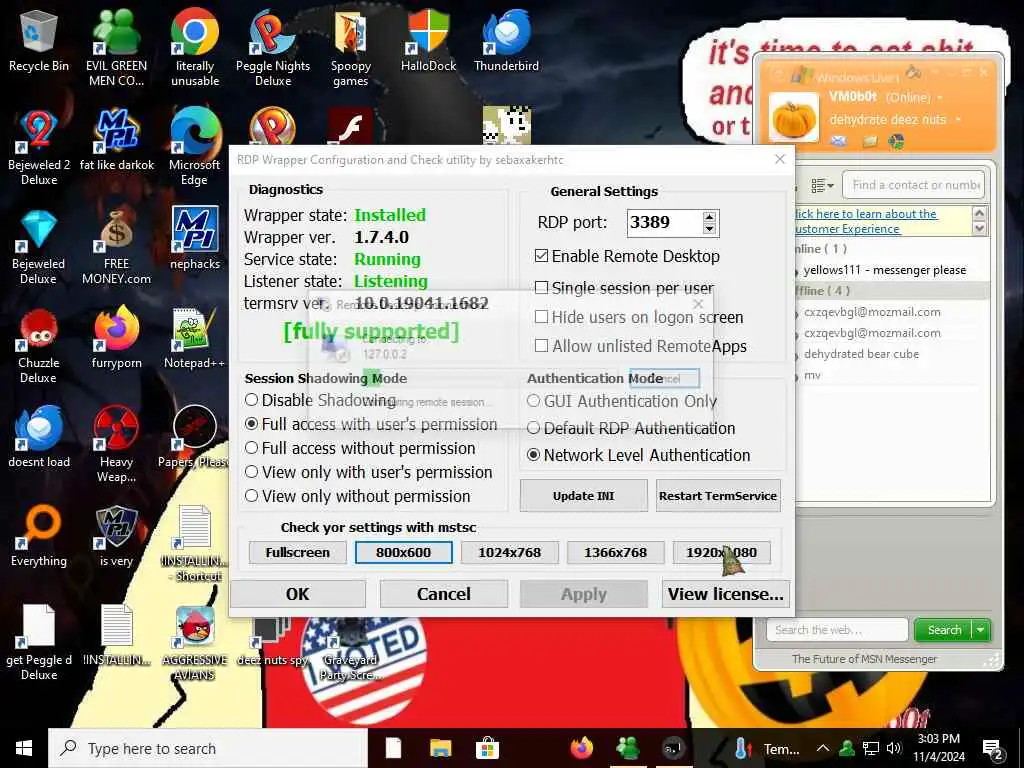The width and height of the screenshot is (1024, 768).
Task: Open the EVIL GREEN MEN CO desktop shortcut
Action: click(116, 48)
